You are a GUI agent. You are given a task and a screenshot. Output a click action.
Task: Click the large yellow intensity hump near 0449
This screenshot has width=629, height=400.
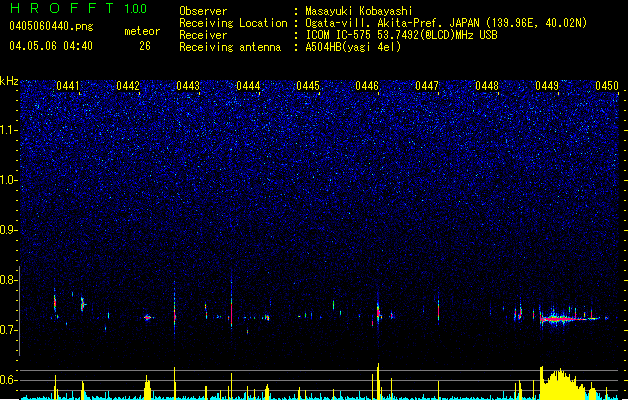pos(562,384)
